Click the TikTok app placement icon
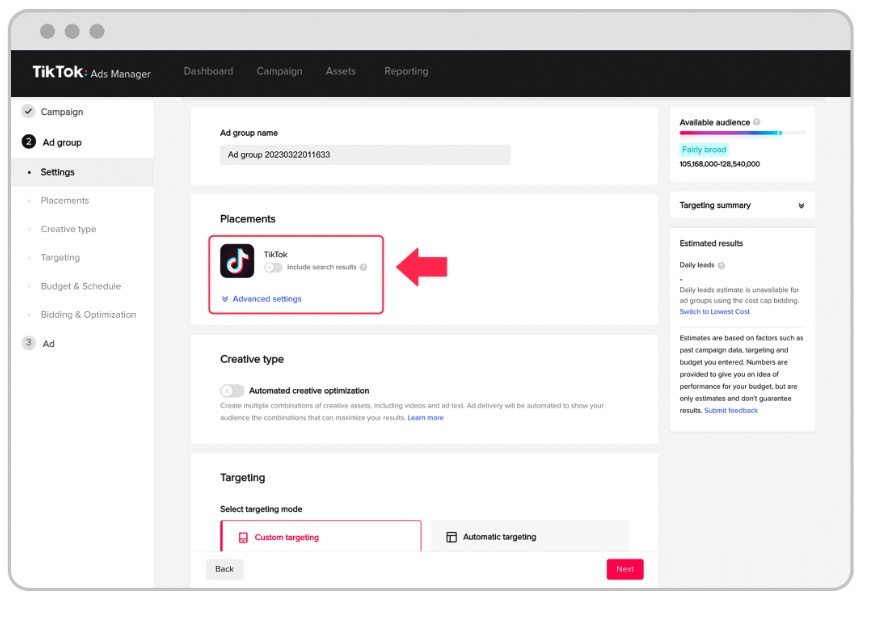Image resolution: width=876 pixels, height=625 pixels. [x=237, y=261]
